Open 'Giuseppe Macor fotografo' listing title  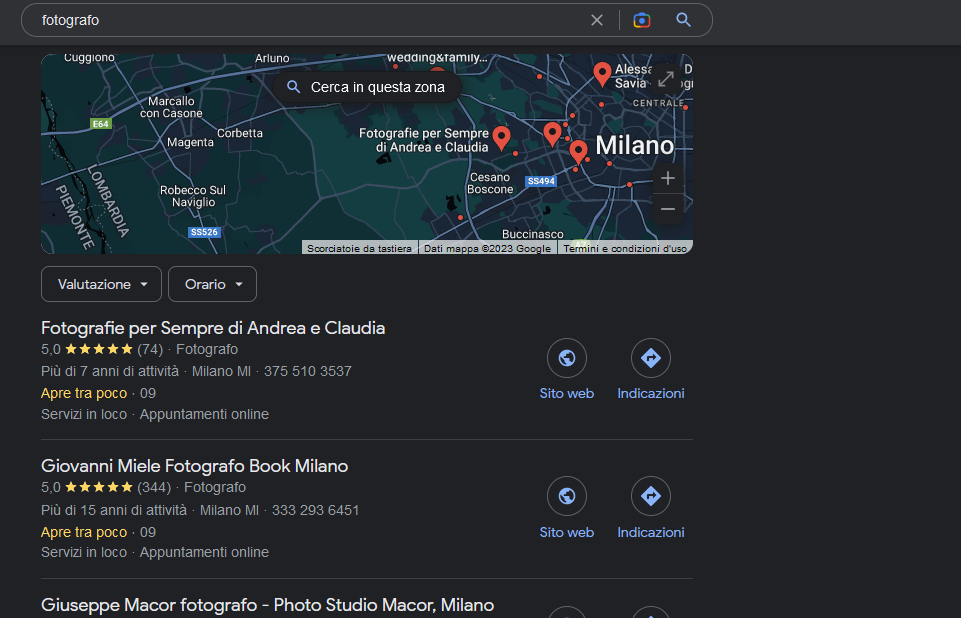267,605
